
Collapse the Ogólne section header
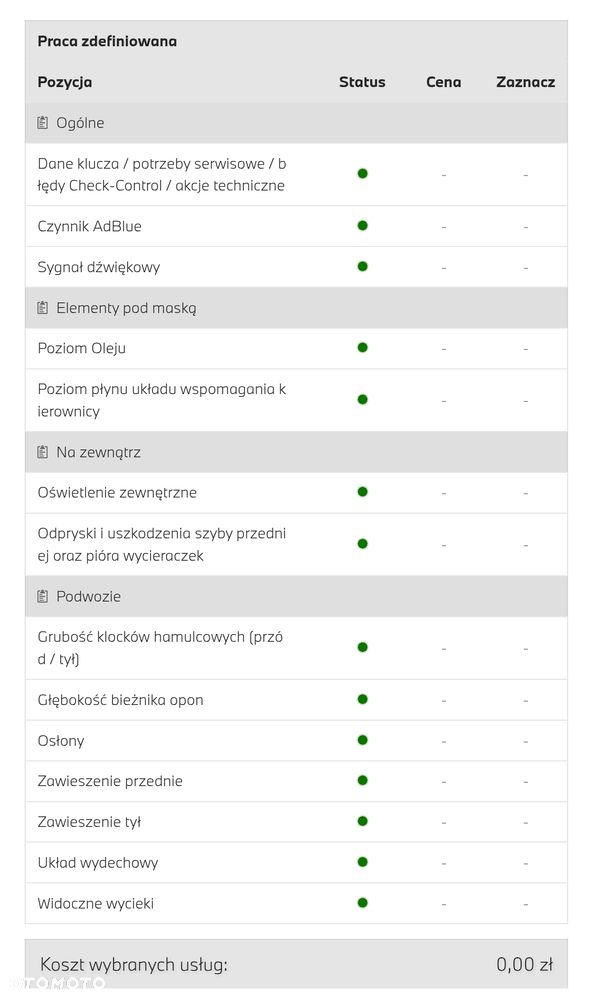click(296, 123)
